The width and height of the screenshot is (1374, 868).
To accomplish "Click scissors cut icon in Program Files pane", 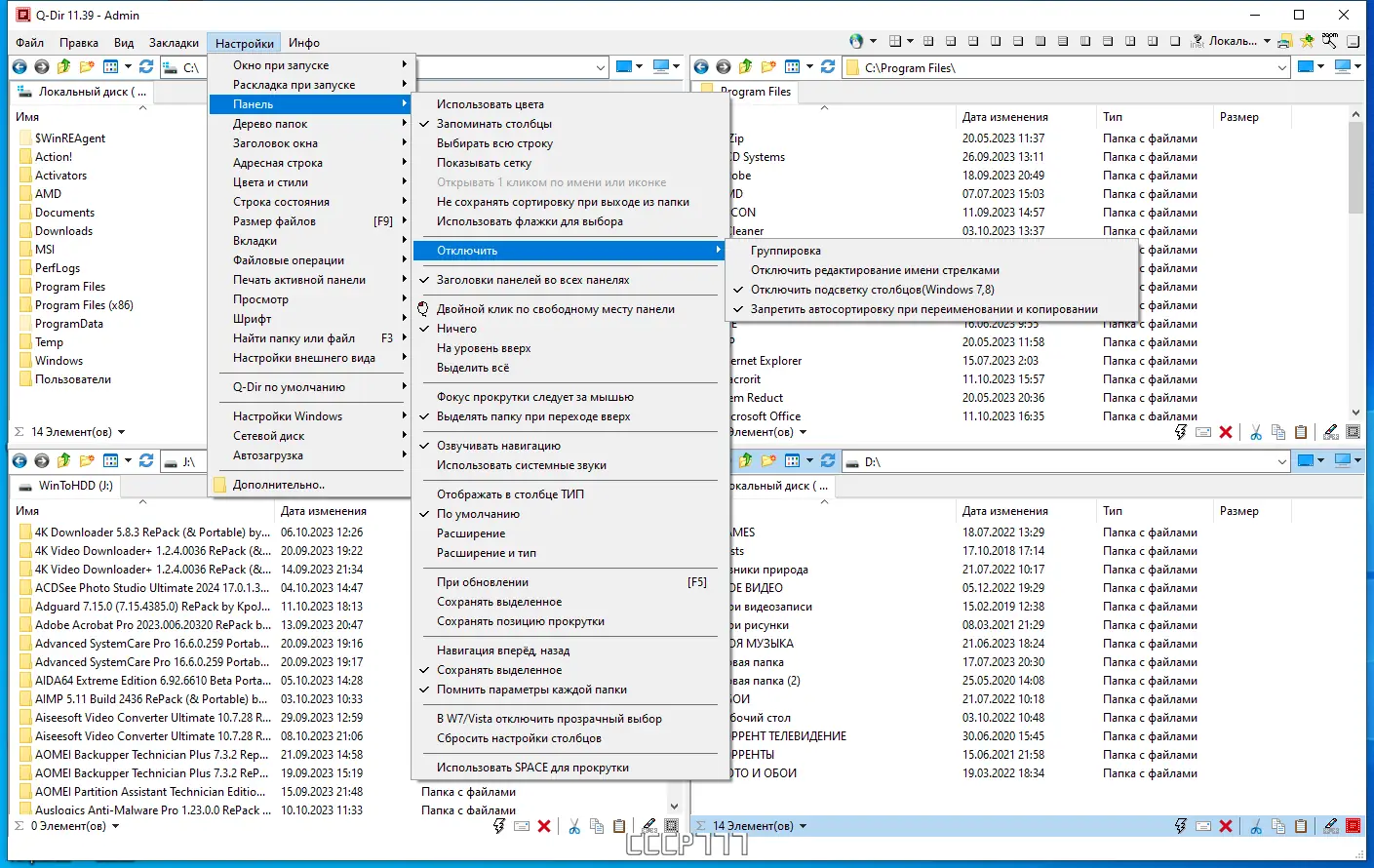I will point(1256,432).
